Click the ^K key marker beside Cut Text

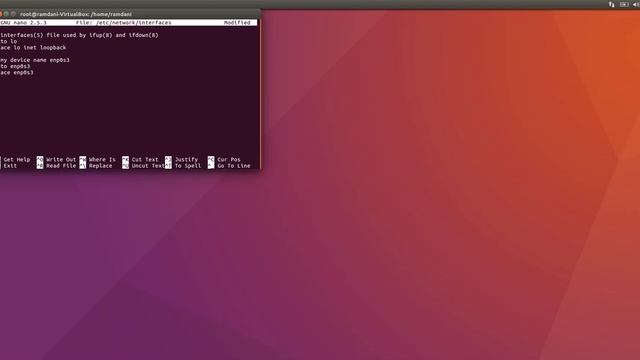tap(125, 160)
